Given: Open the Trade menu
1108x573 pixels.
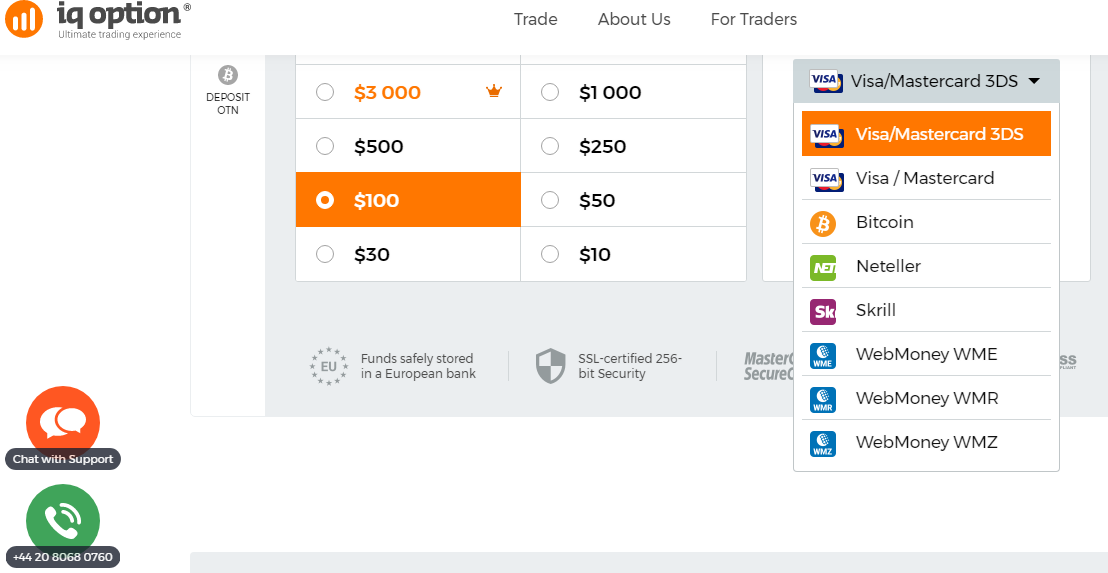Looking at the screenshot, I should (x=536, y=19).
